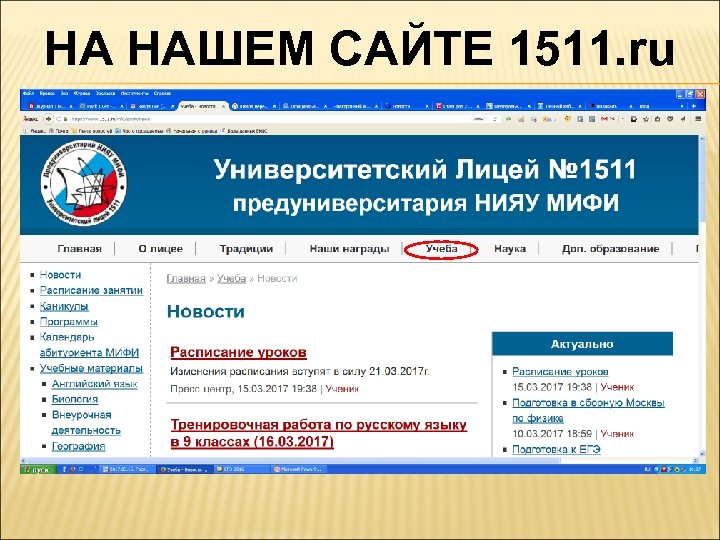Click Учеба in the breadcrumb trail
This screenshot has width=720, height=540.
231,279
